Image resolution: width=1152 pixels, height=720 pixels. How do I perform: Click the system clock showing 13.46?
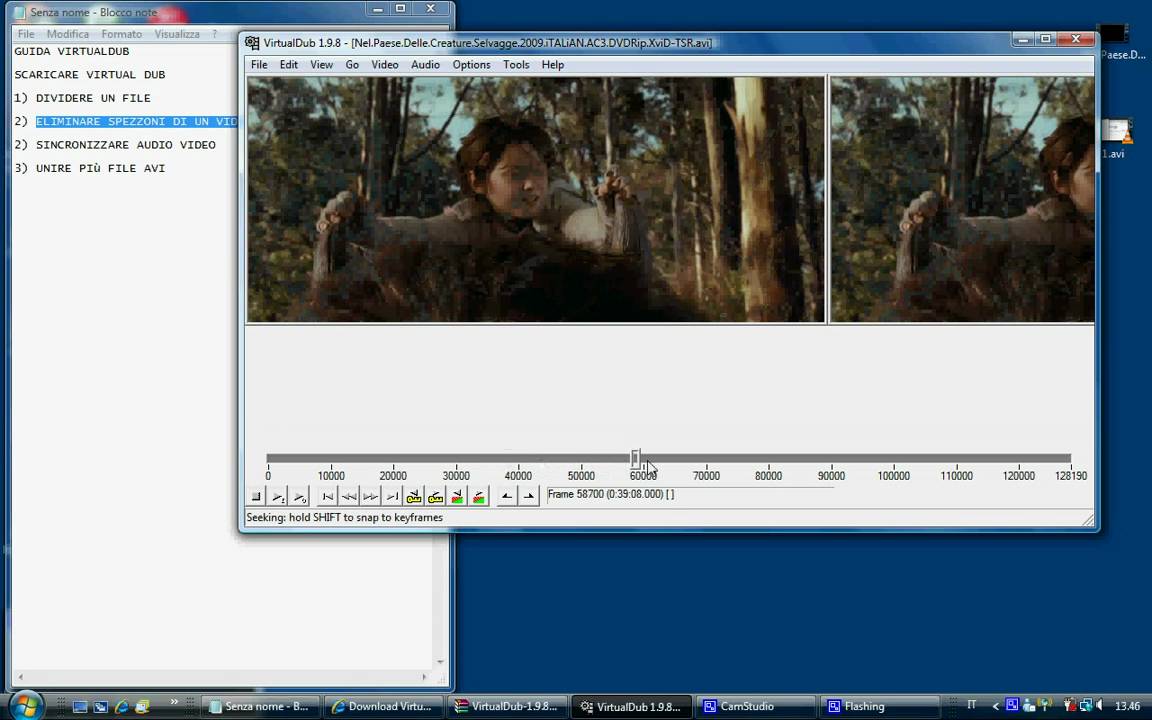click(1127, 706)
